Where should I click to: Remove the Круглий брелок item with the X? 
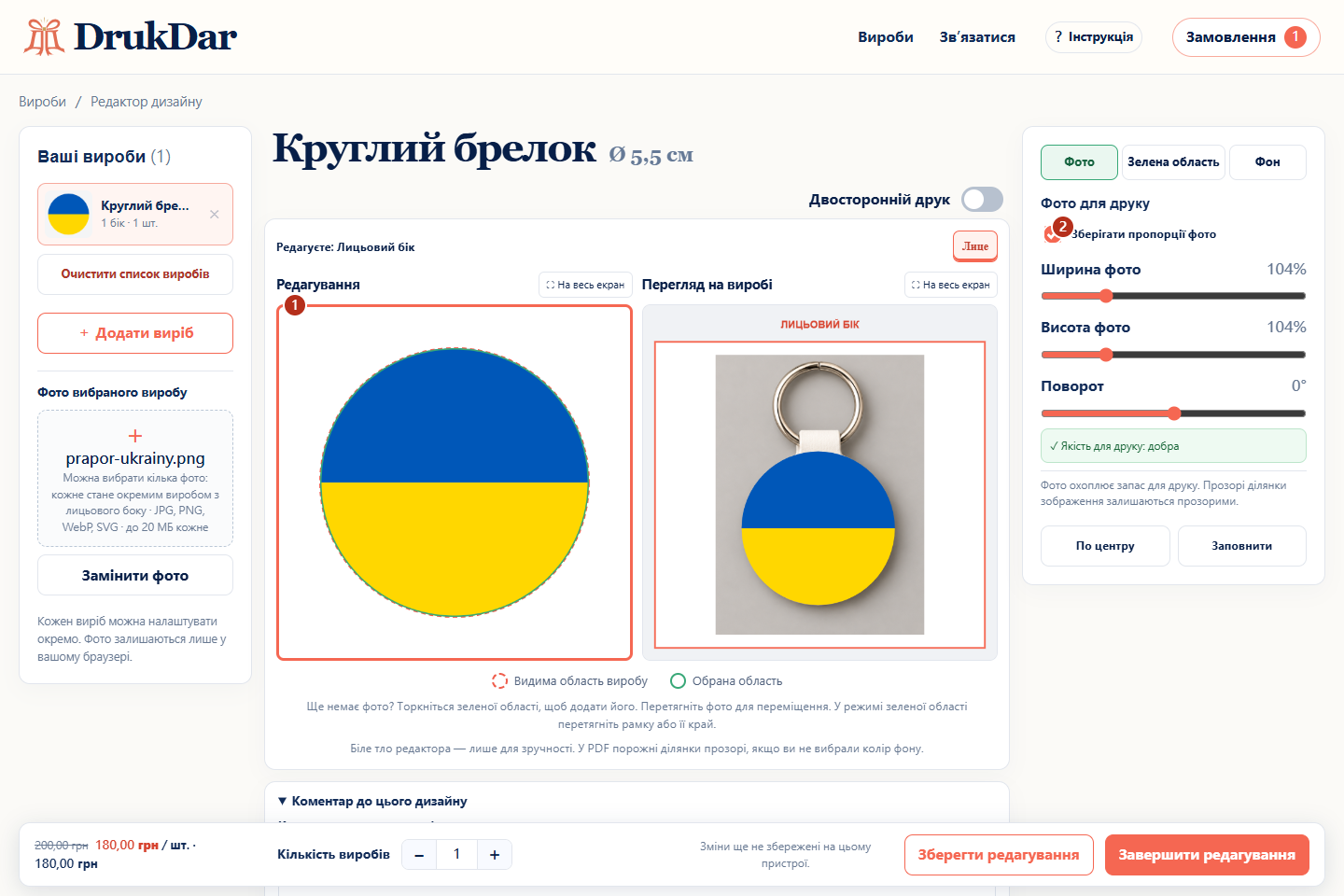[215, 214]
